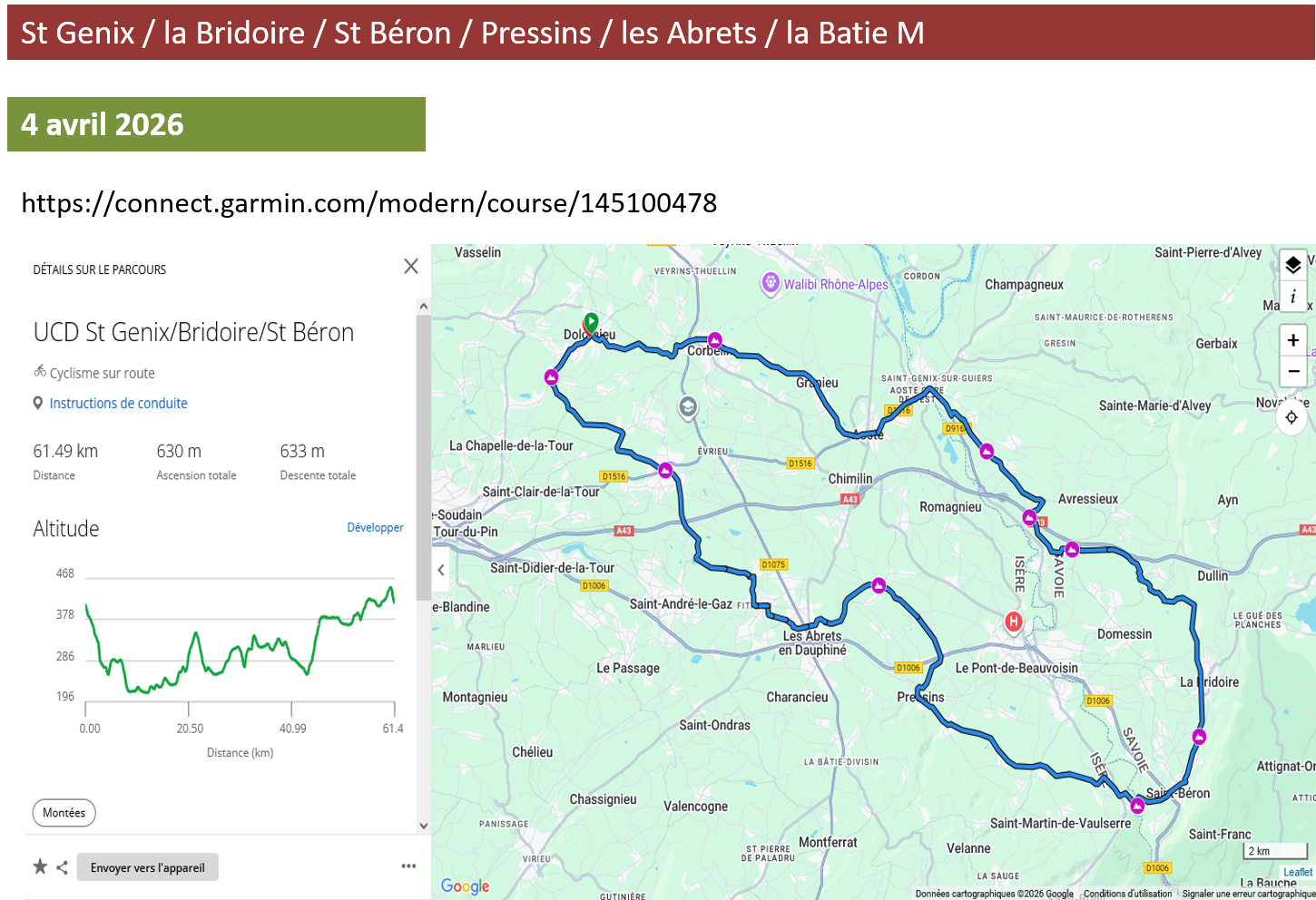Select the Walibi Rhône-Alpes map pin
The height and width of the screenshot is (900, 1316).
771,283
